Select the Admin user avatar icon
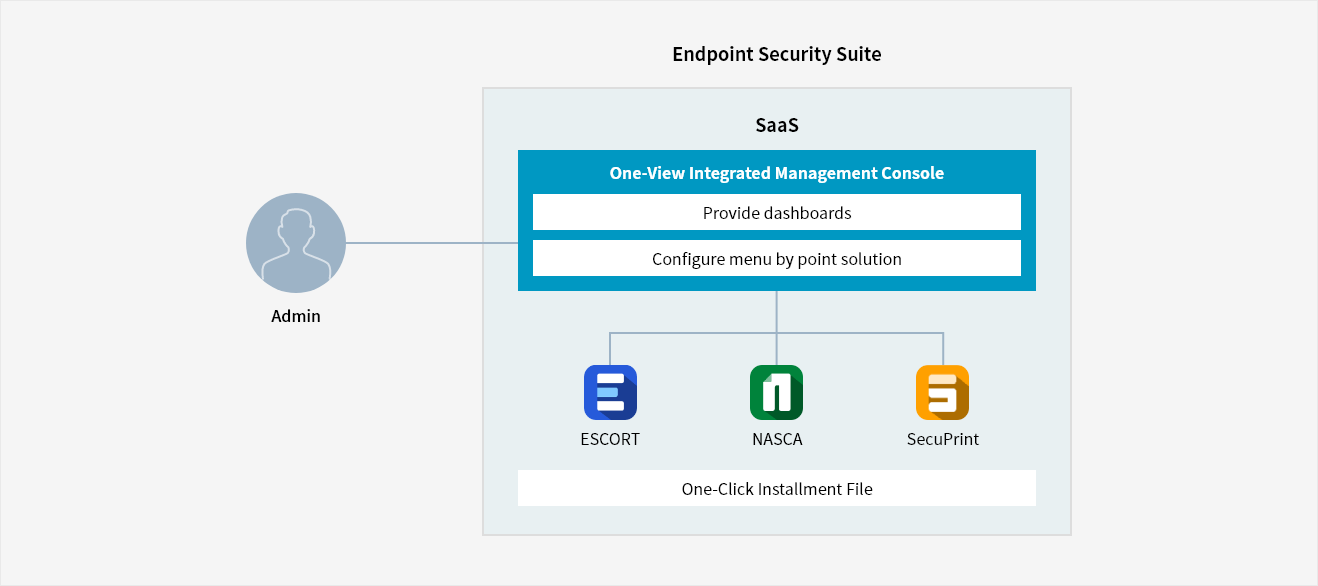Screen dimensions: 1318x586 tap(296, 244)
